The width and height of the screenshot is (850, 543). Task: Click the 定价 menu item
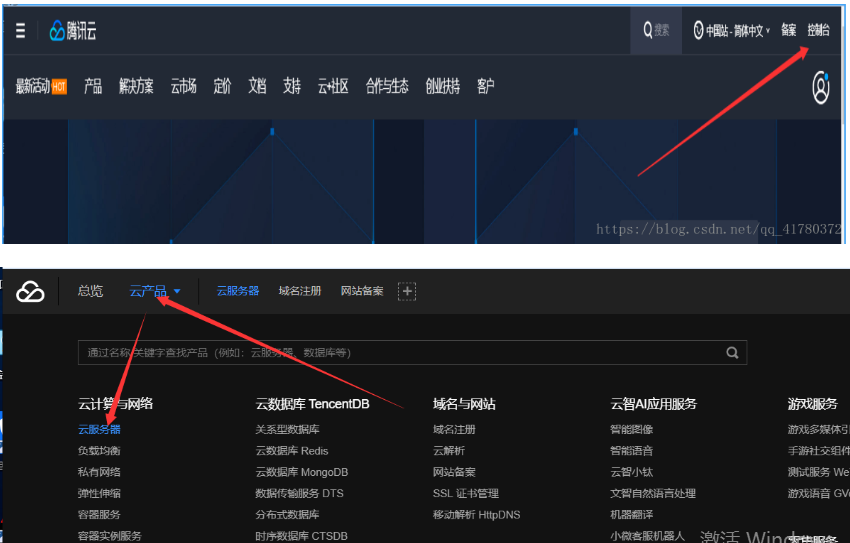pos(222,86)
